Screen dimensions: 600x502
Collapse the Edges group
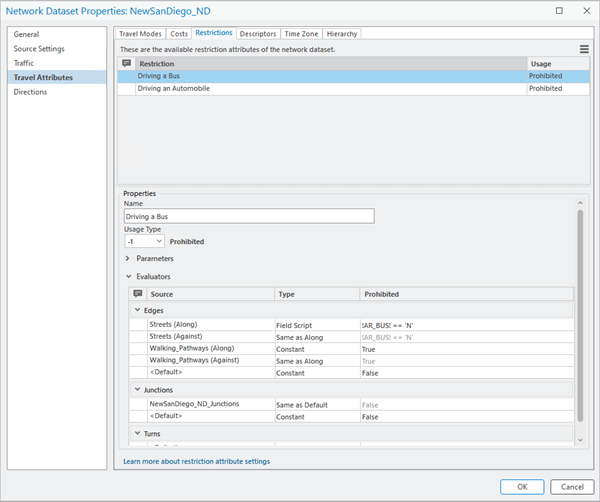(137, 310)
